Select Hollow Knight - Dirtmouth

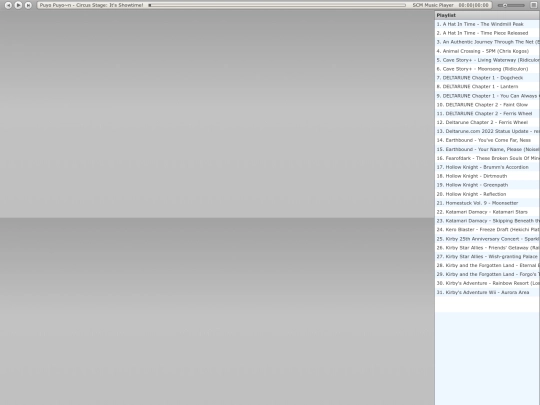487,176
